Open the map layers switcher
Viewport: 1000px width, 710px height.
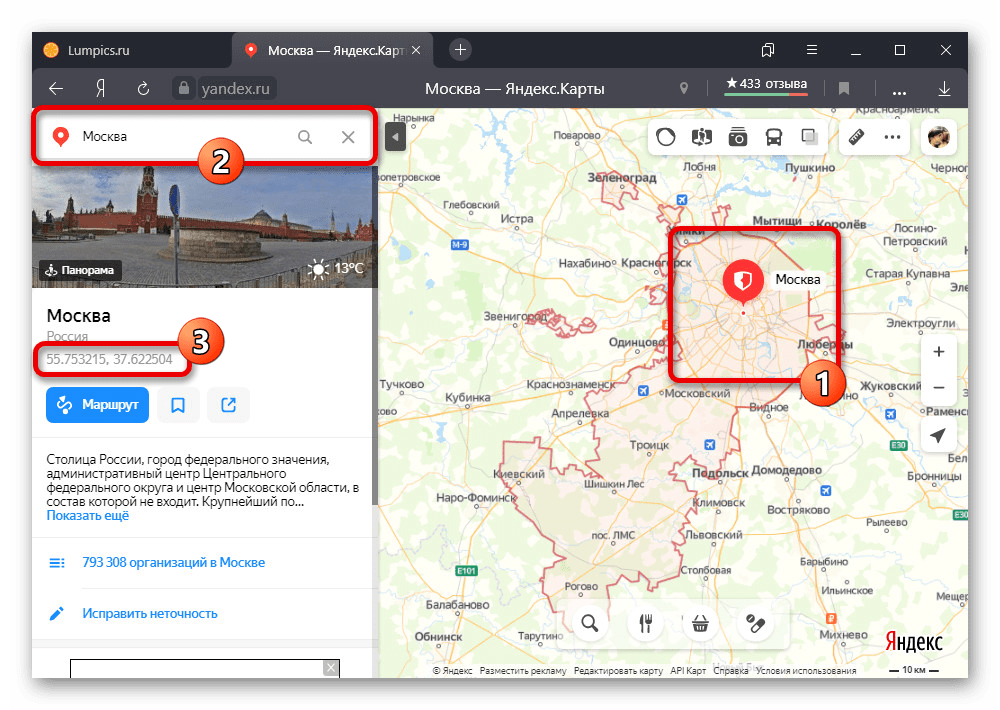pyautogui.click(x=809, y=137)
